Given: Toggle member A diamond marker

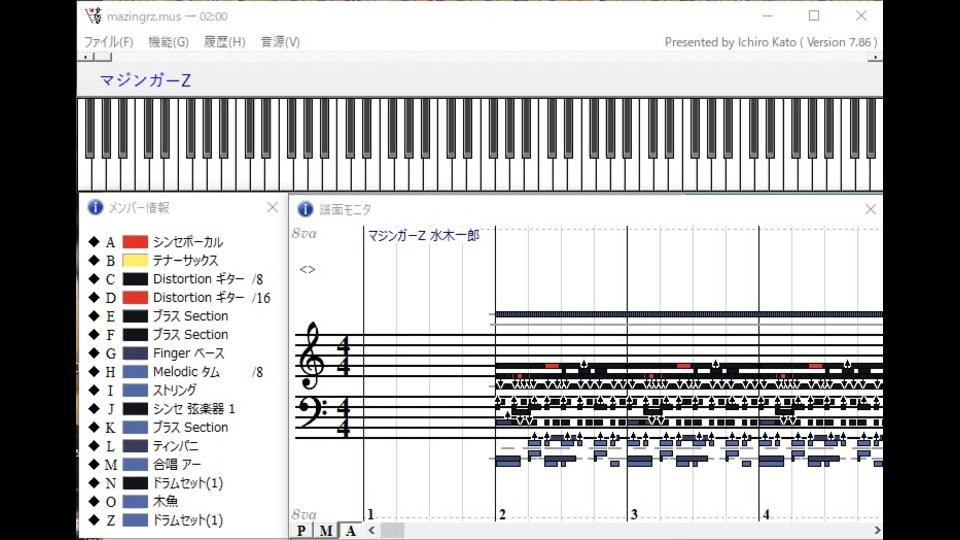Looking at the screenshot, I should [94, 241].
